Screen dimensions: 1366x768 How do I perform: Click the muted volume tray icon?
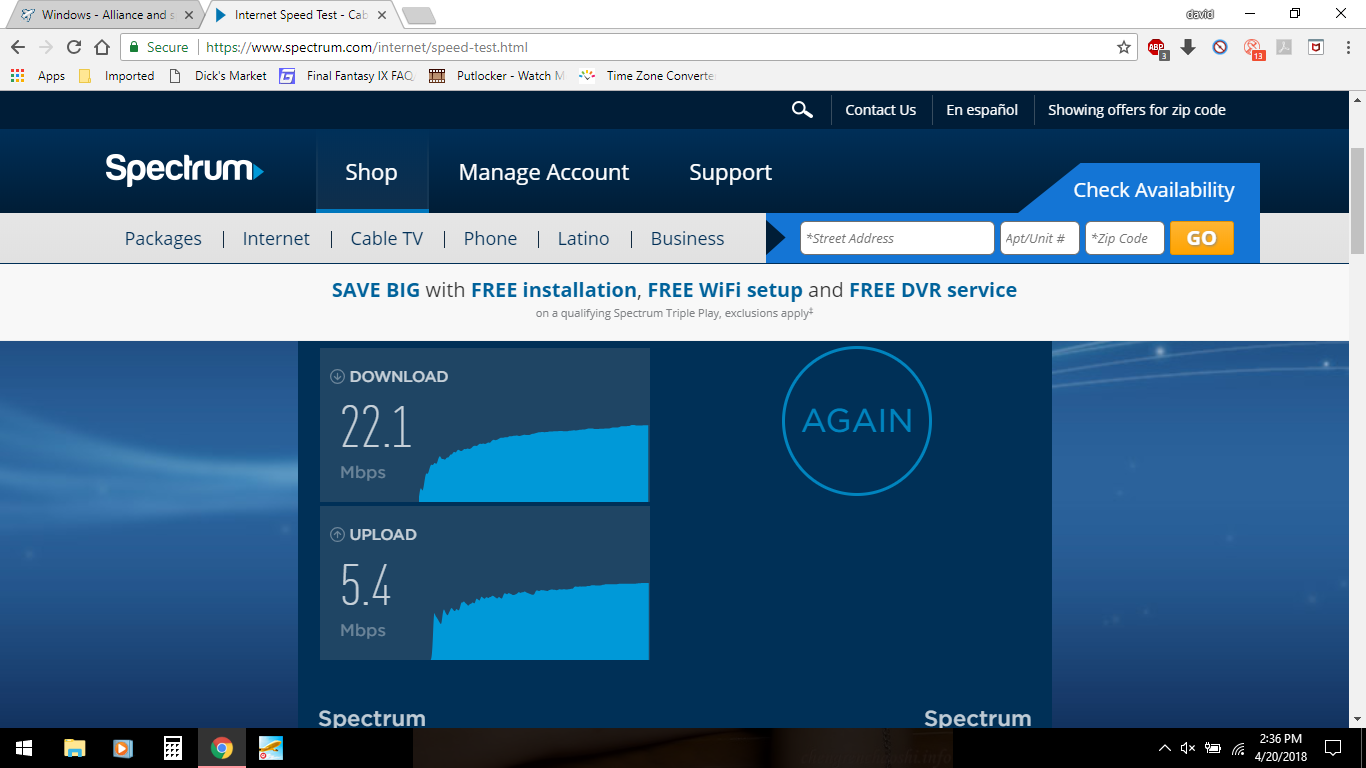(1188, 748)
